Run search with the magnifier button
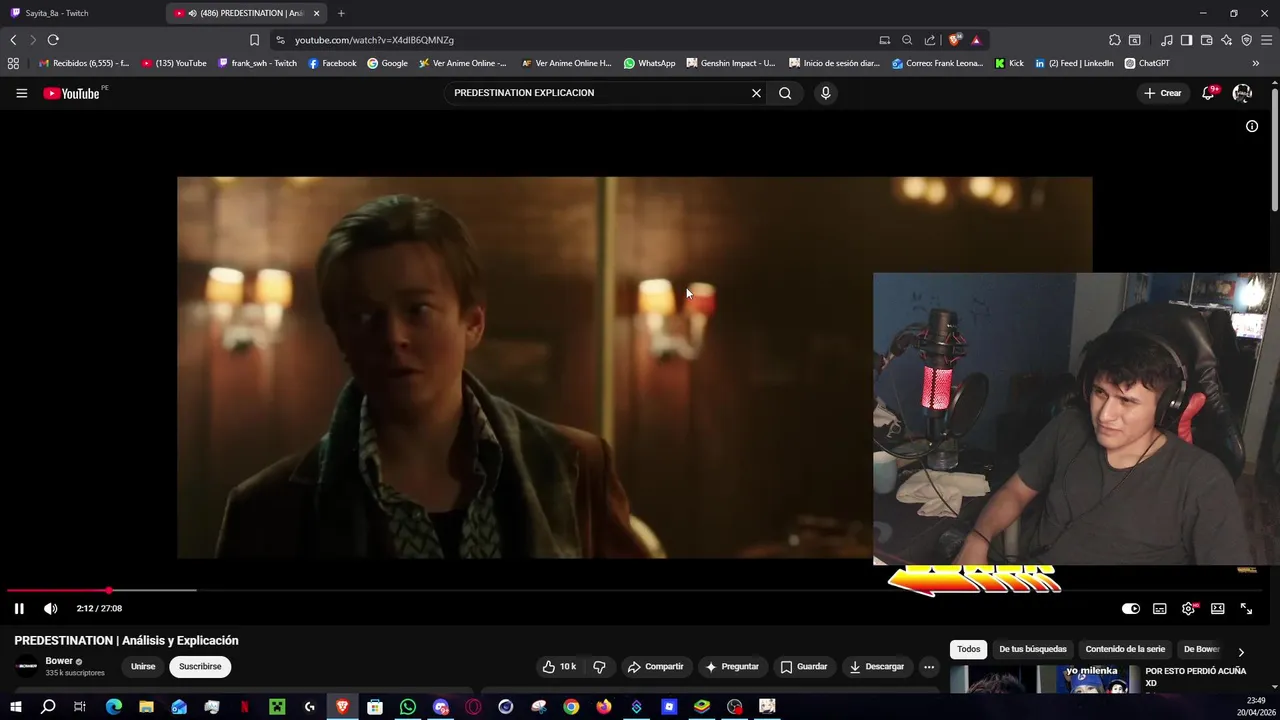Screen dimensions: 1280x720 [785, 93]
